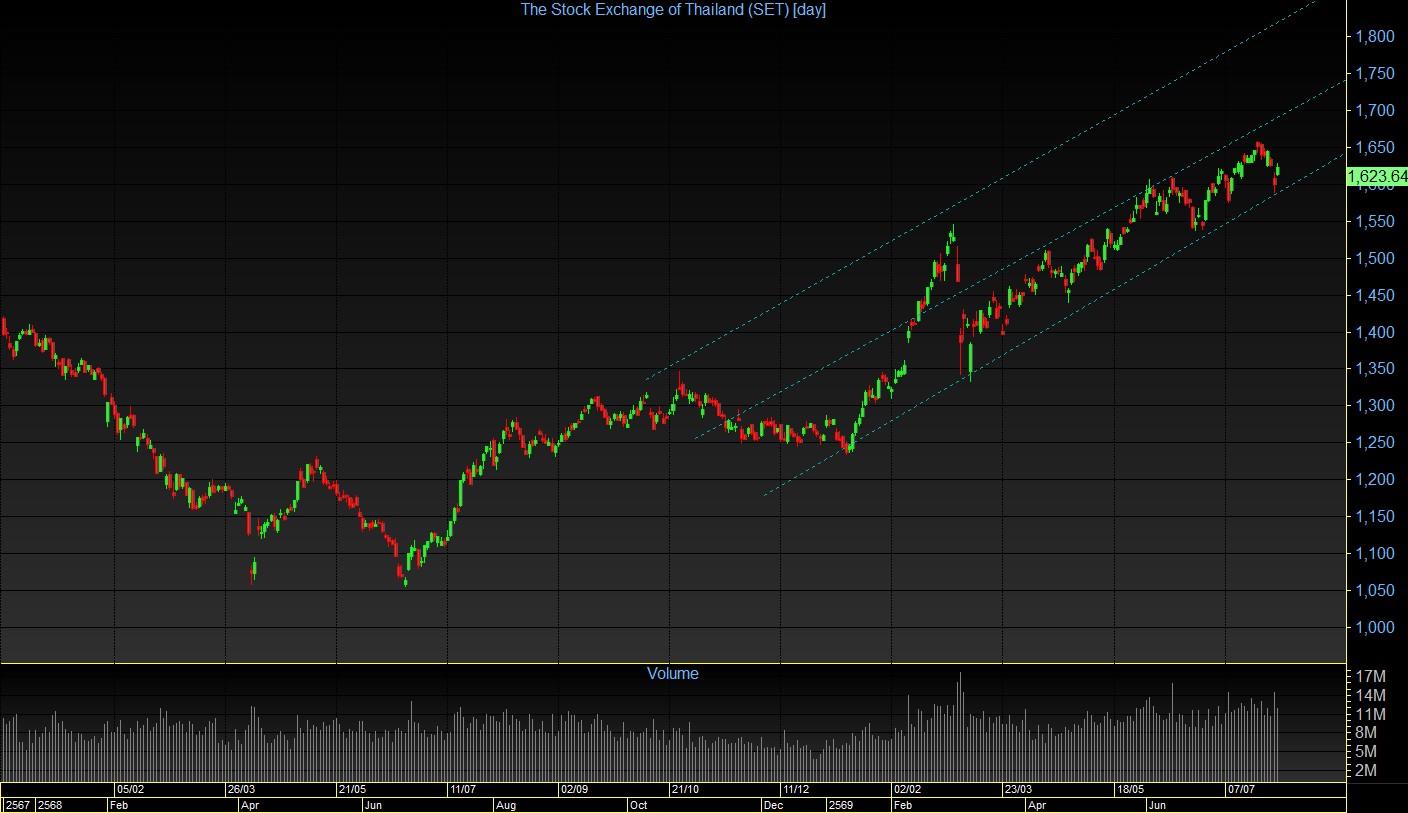Screen dimensions: 1408x813
Task: Select the 1,050 price axis label
Action: [1374, 591]
